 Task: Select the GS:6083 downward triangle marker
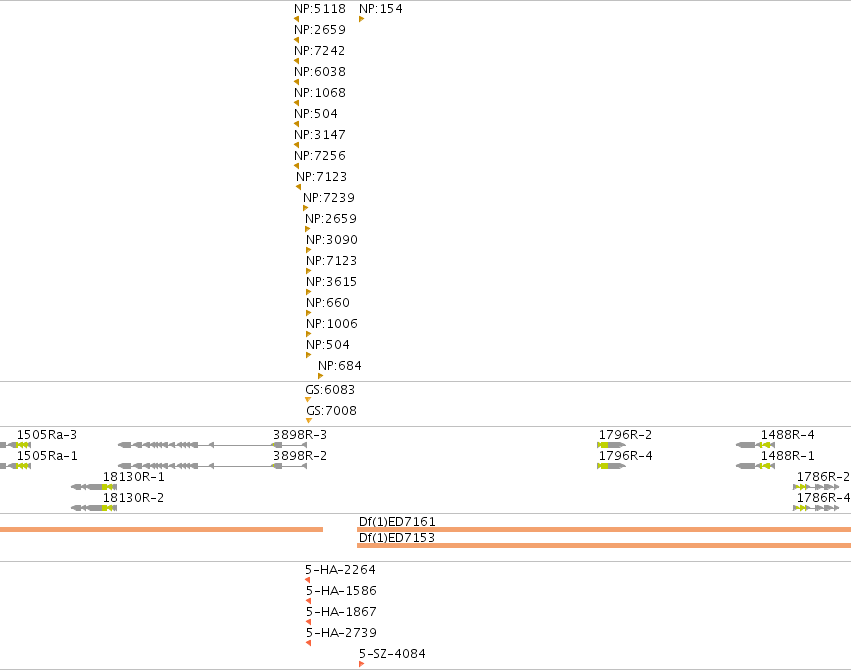pos(308,400)
